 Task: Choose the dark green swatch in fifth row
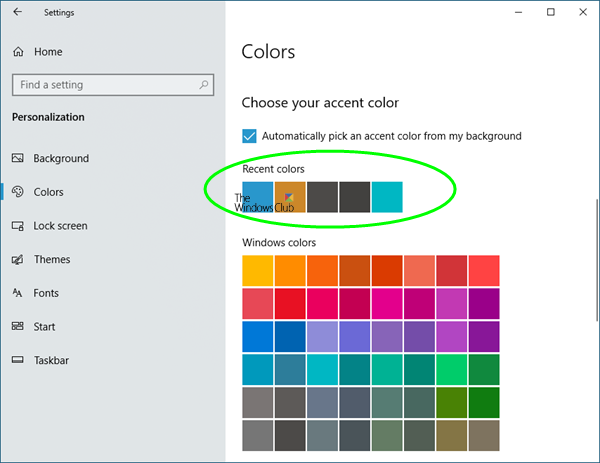[484, 402]
